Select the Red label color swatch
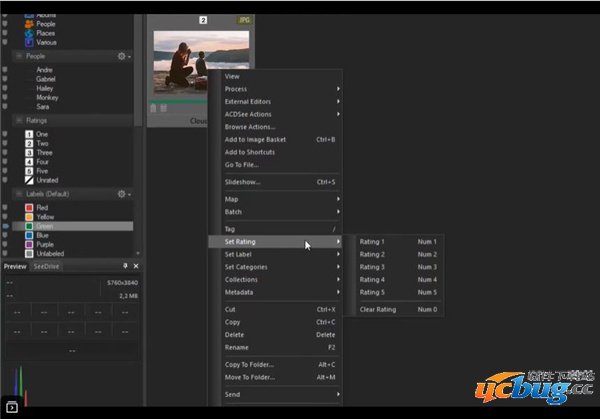Screen dimensions: 600x419 (29, 207)
